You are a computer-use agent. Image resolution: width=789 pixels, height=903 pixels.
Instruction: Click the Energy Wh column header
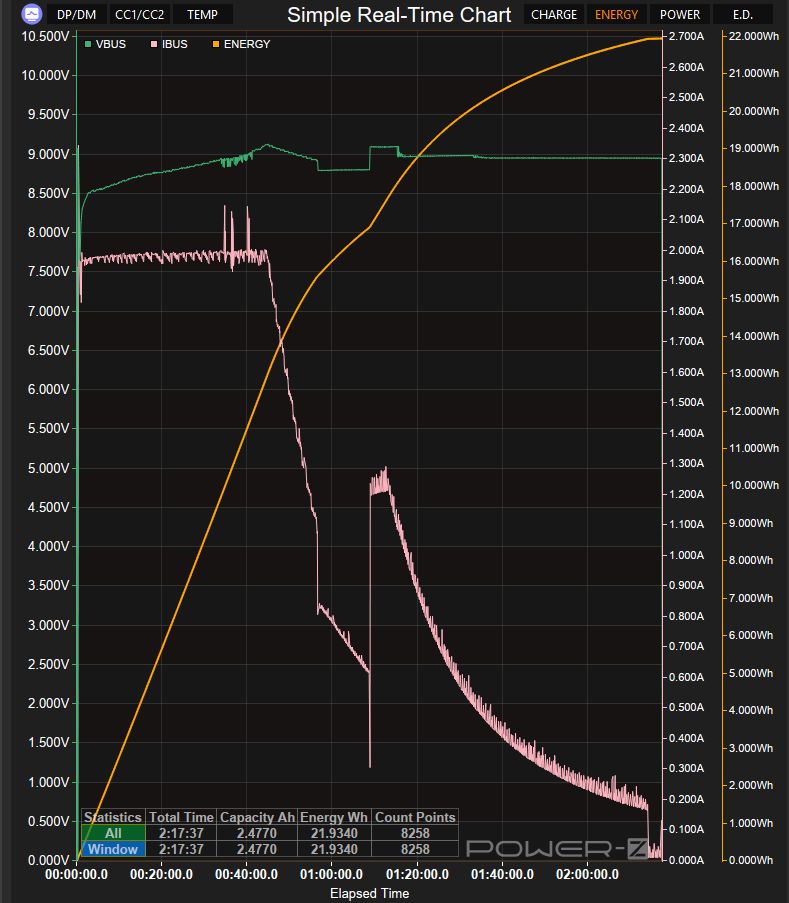pos(335,817)
